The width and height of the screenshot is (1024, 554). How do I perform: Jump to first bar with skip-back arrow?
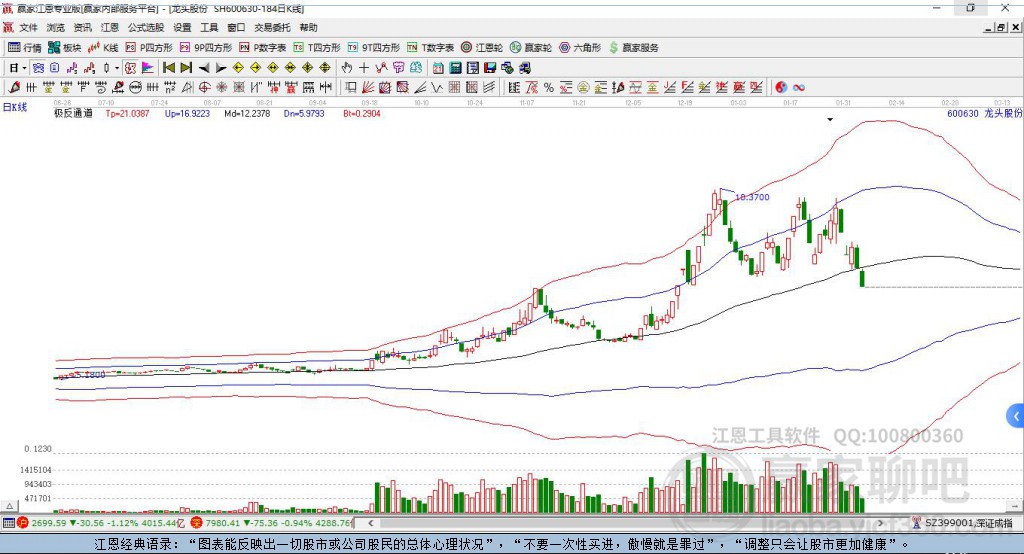(168, 68)
